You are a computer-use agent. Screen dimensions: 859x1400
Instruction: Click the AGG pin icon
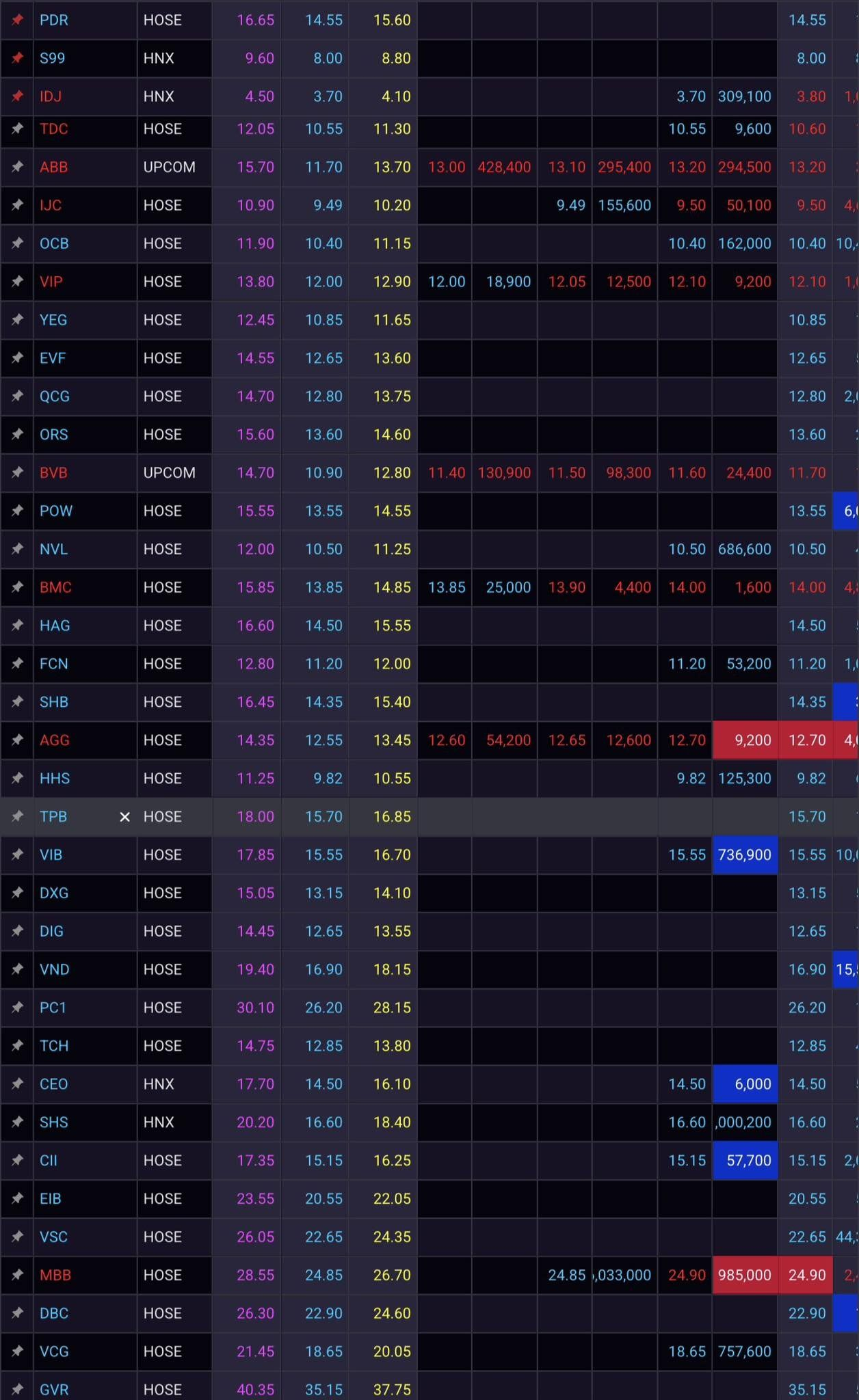tap(17, 741)
